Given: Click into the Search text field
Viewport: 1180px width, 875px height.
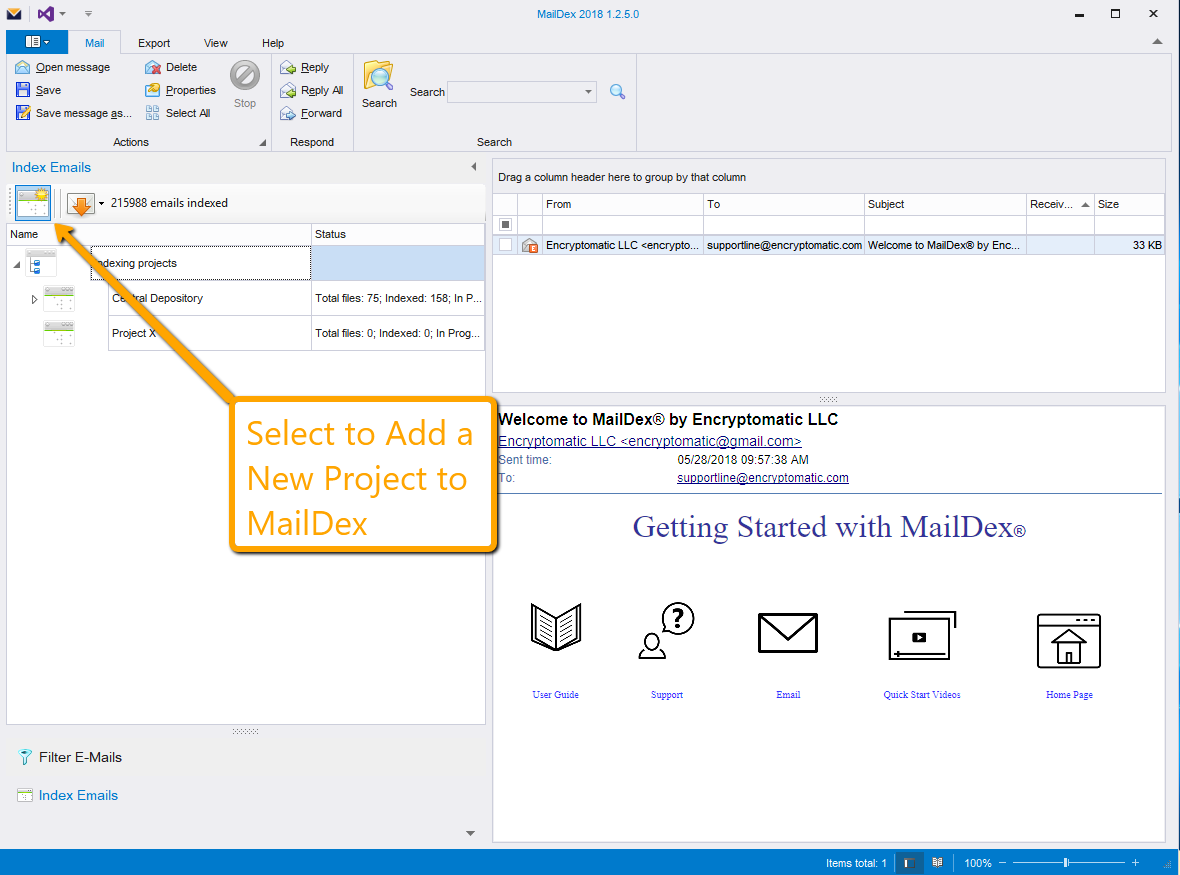Looking at the screenshot, I should pyautogui.click(x=515, y=92).
